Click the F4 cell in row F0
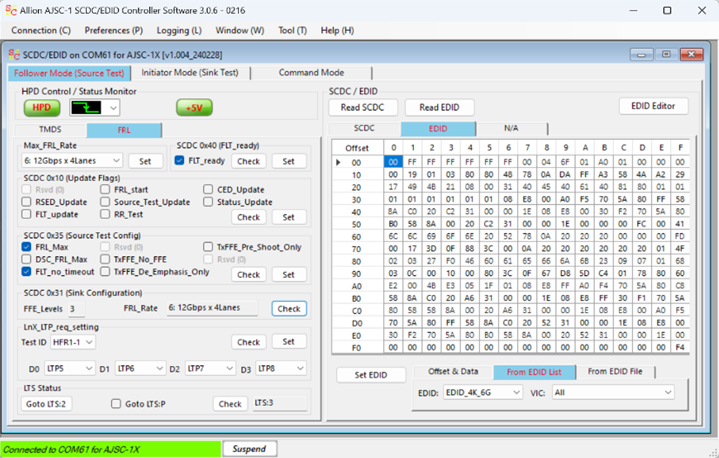This screenshot has height=458, width=719. (x=680, y=348)
